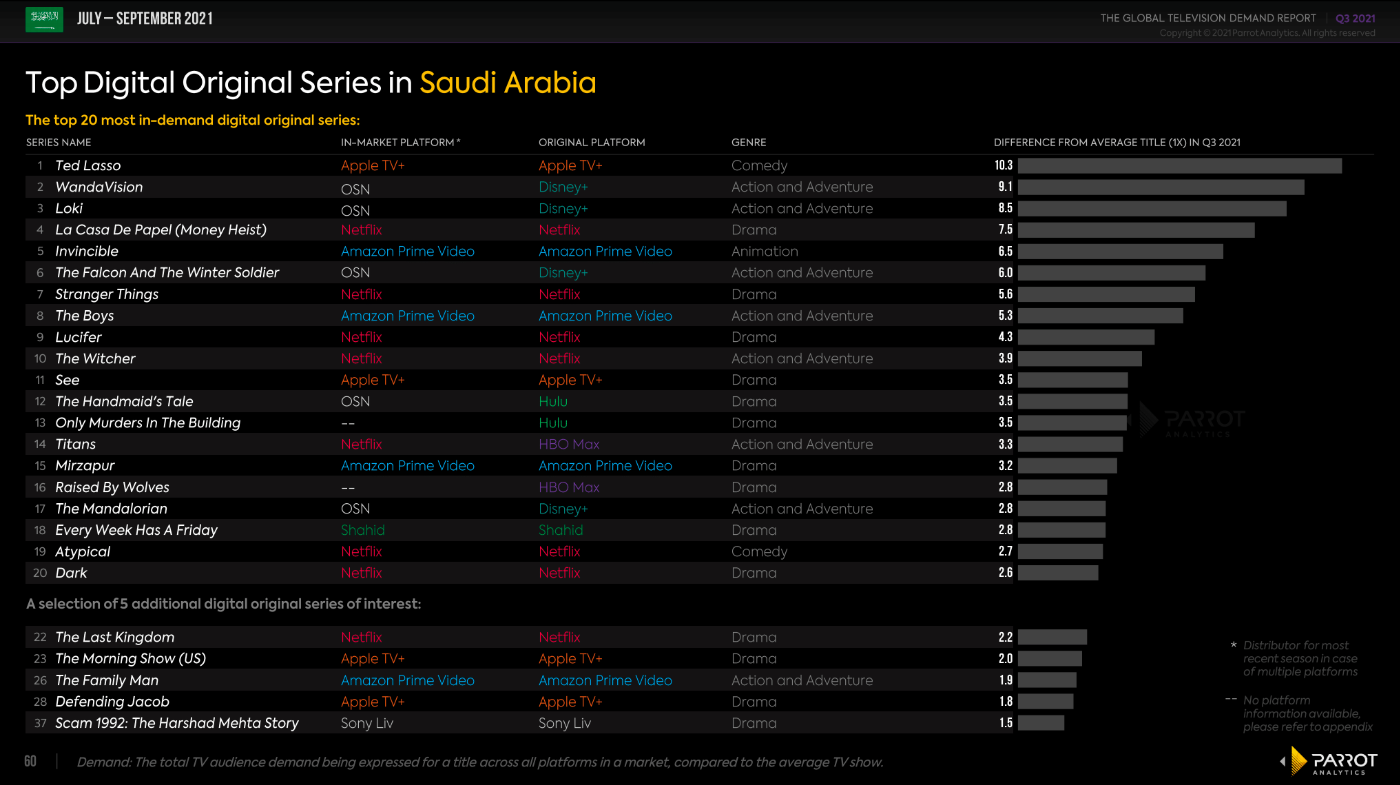Click the Invincible series title
The image size is (1400, 785).
pos(87,251)
